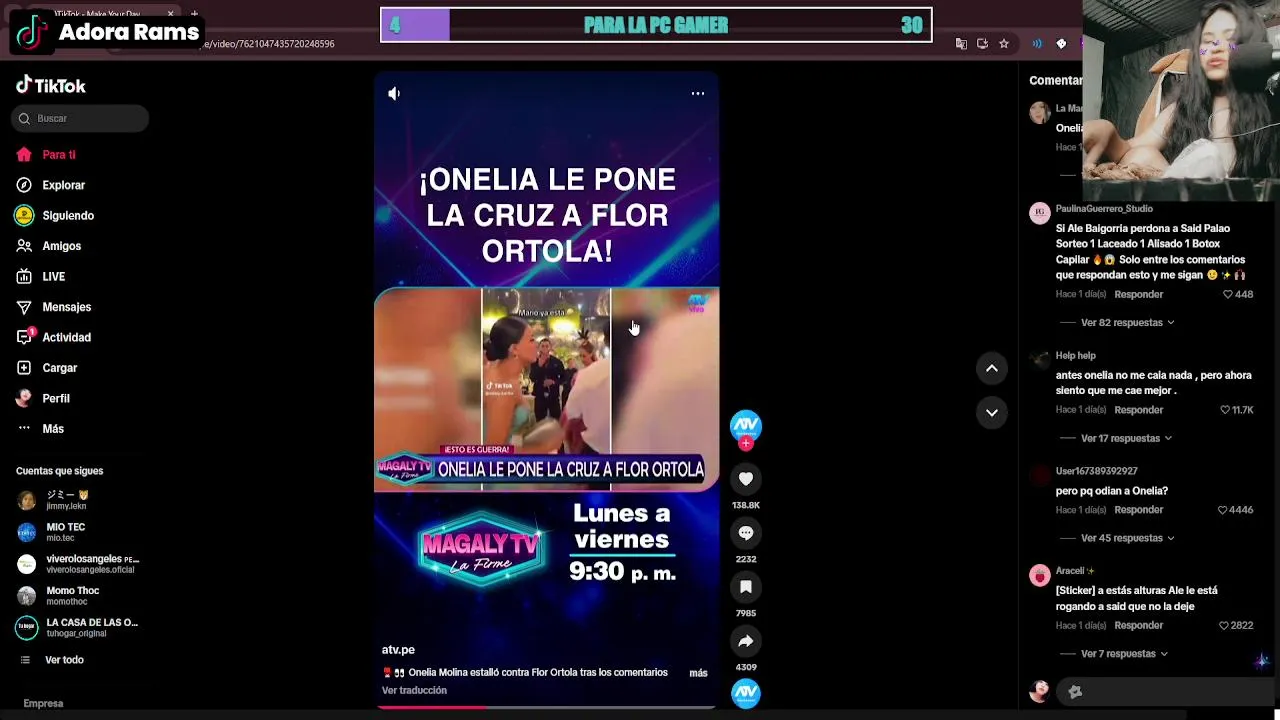
Task: Go to next video with down chevron
Action: coord(992,412)
